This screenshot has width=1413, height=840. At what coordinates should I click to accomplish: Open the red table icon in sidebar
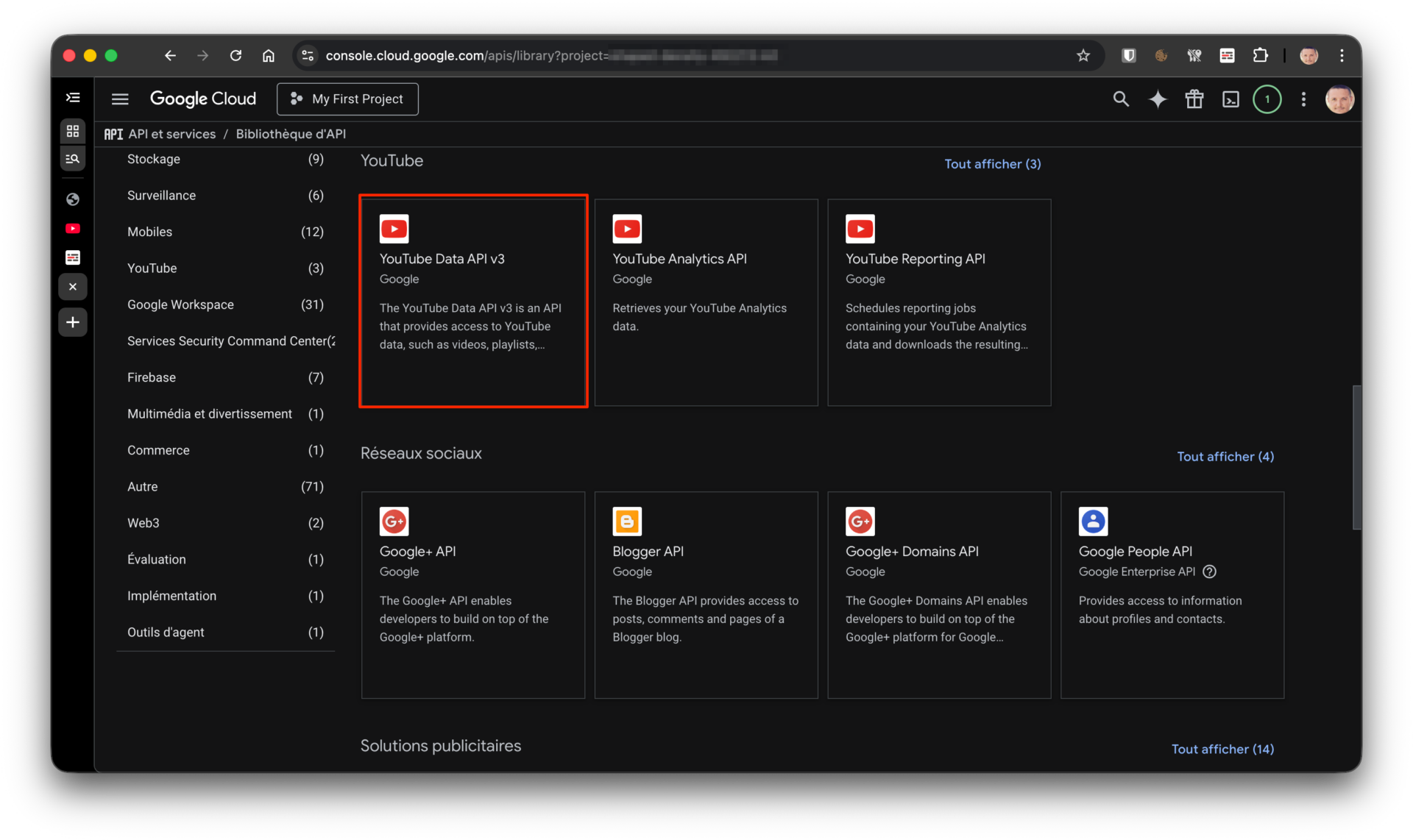pyautogui.click(x=73, y=257)
